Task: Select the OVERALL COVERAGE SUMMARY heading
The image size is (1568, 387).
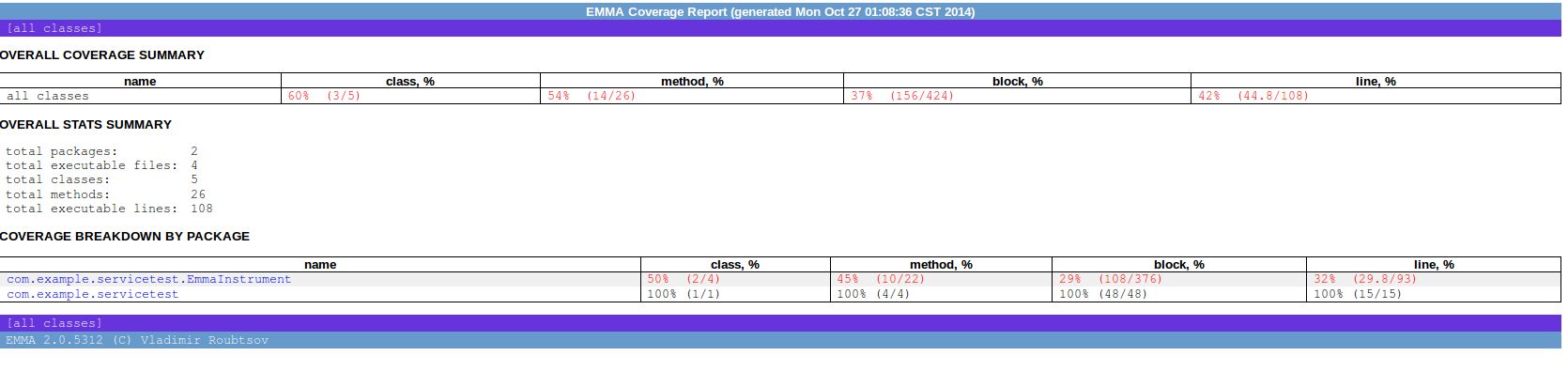Action: [x=102, y=55]
